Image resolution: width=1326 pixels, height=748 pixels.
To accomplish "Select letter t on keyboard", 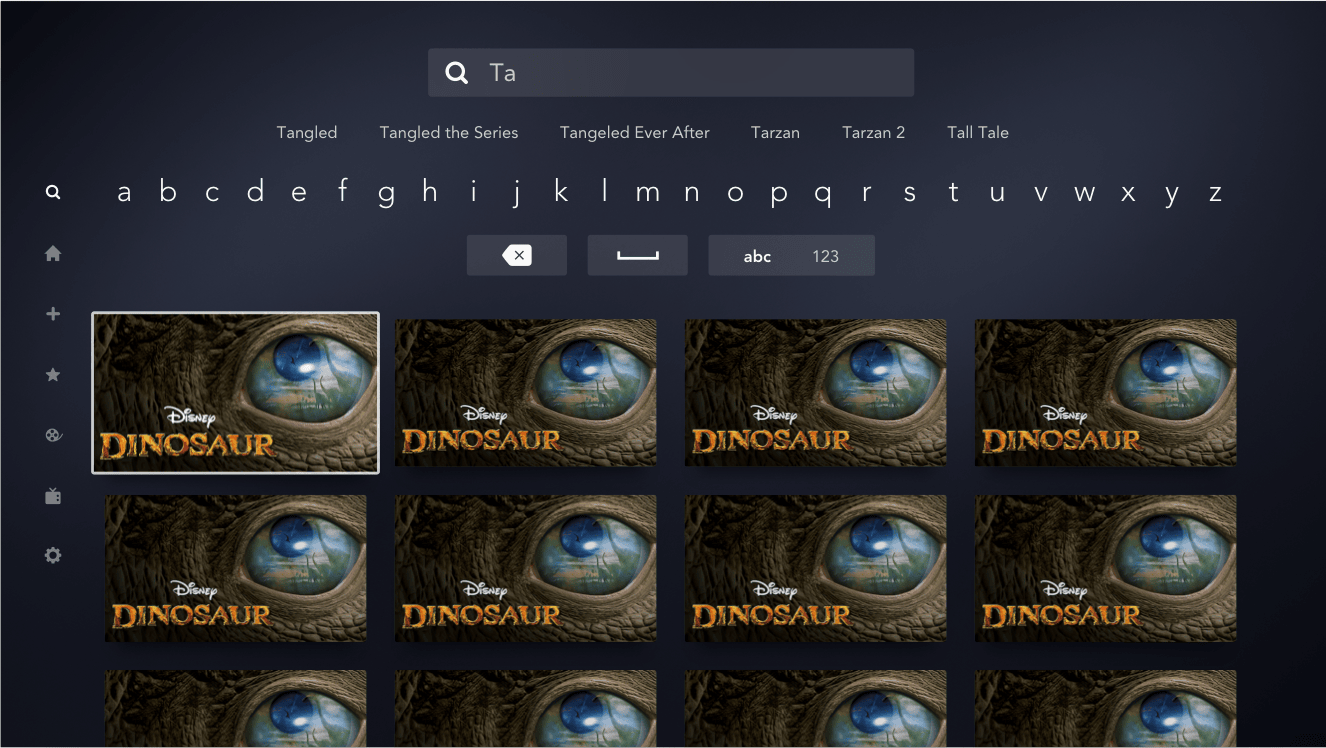I will point(954,192).
